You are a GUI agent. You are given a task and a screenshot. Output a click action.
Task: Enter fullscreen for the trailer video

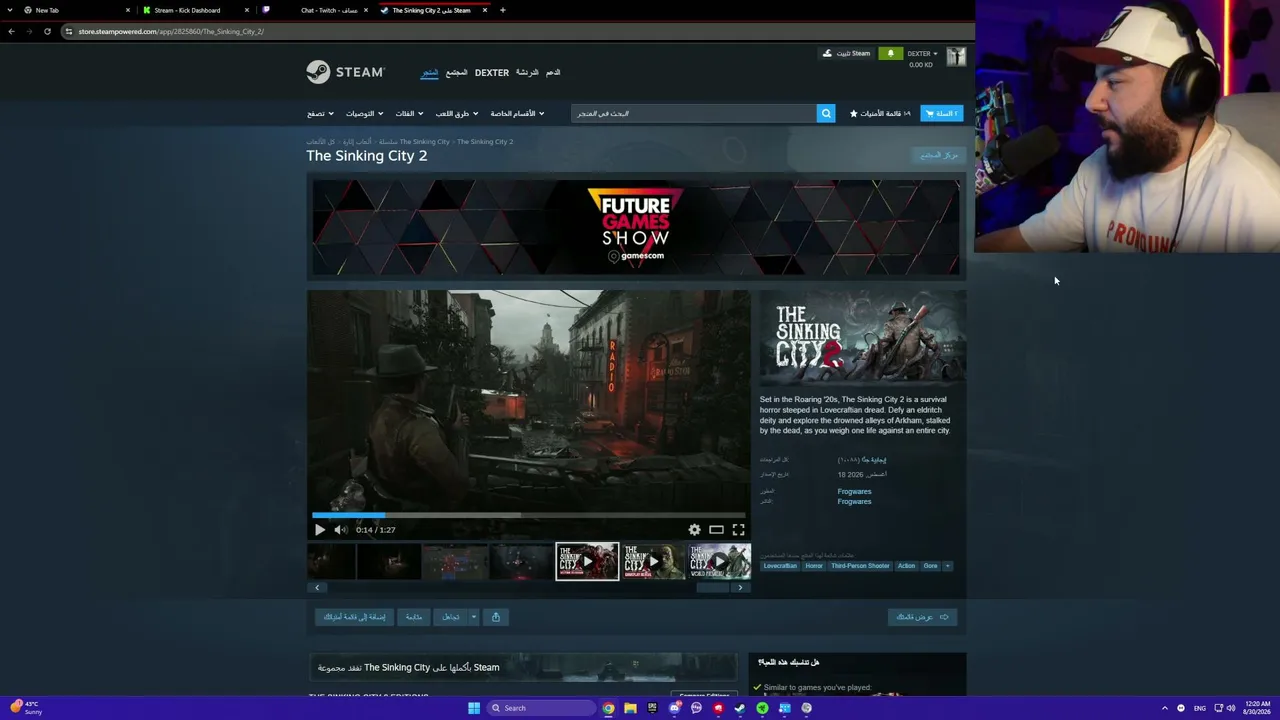pyautogui.click(x=738, y=530)
